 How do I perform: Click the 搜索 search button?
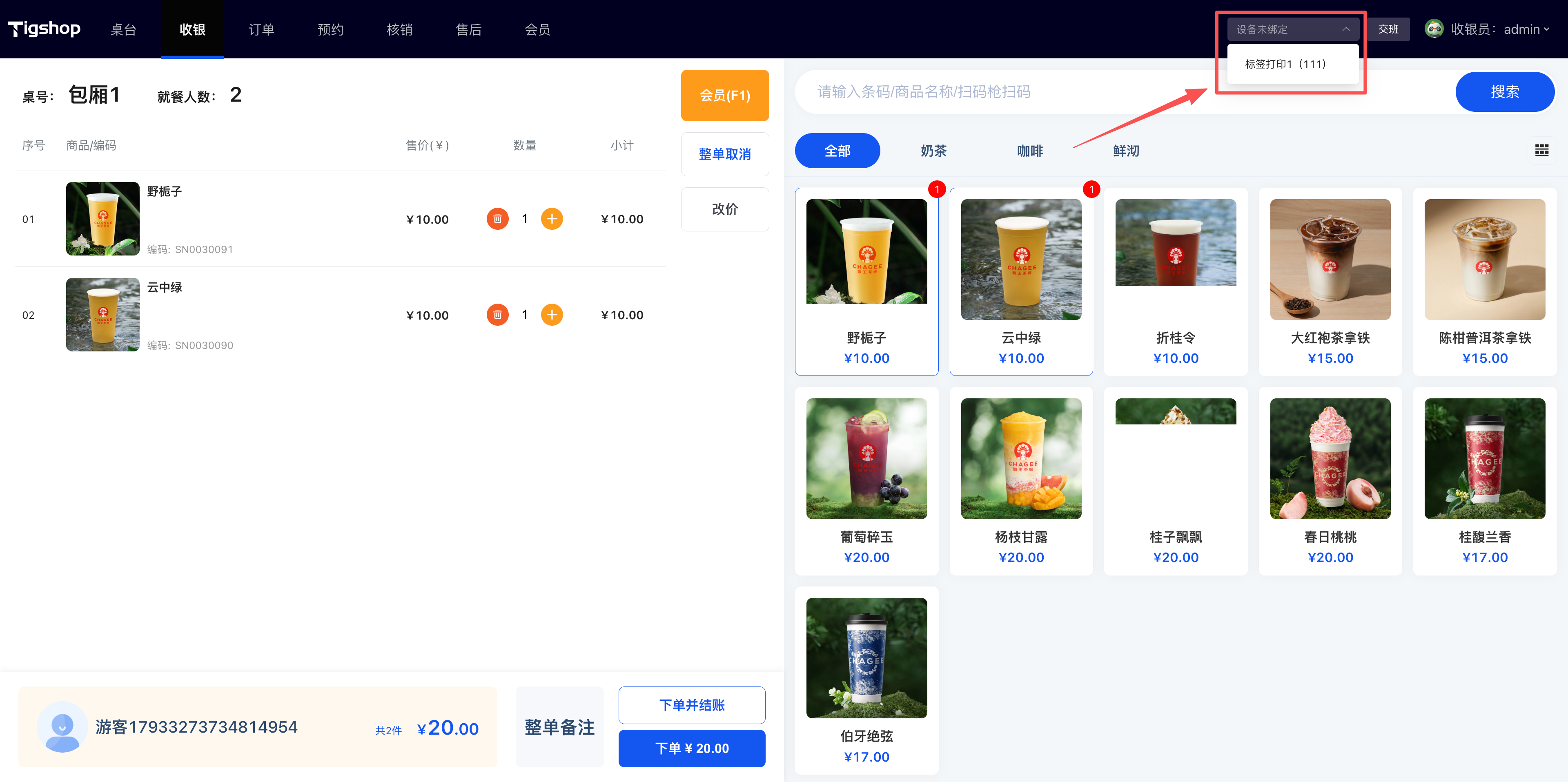(x=1505, y=92)
